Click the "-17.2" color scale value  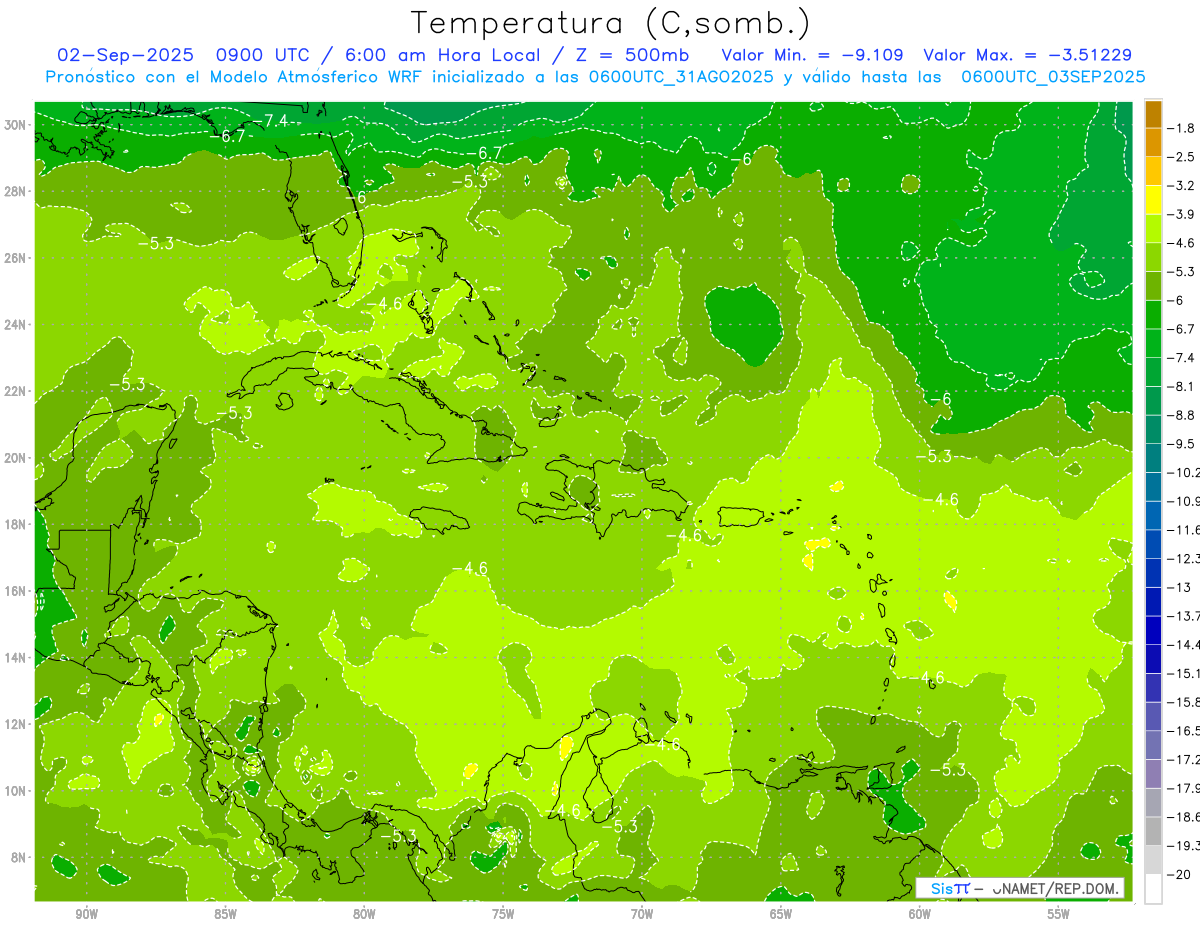pyautogui.click(x=1183, y=759)
